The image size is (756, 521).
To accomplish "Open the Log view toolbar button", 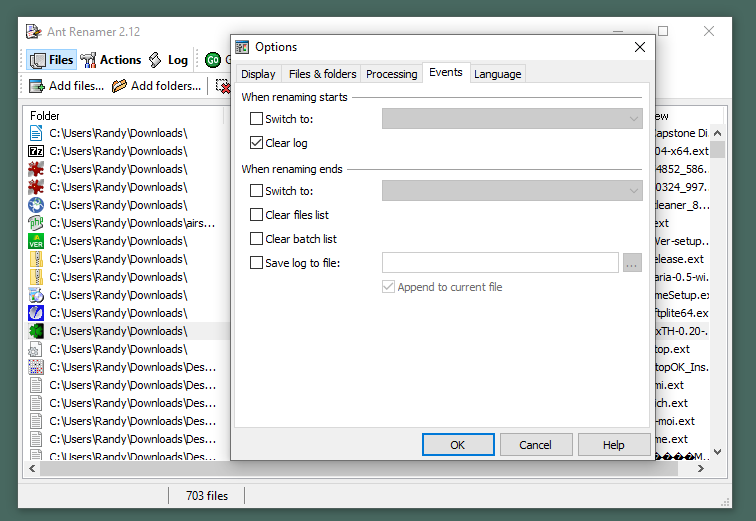I will coord(168,60).
